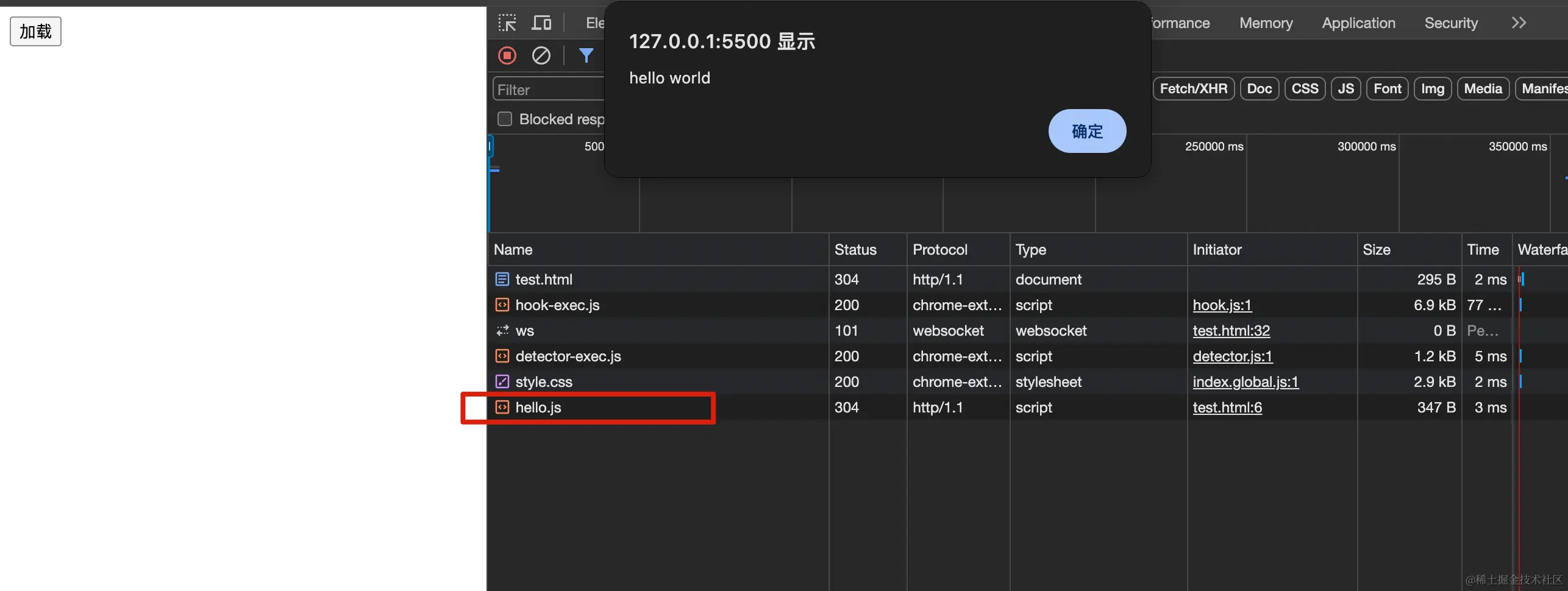Click the hook-exec.js script icon
Screen dimensions: 1568x591
coord(502,305)
